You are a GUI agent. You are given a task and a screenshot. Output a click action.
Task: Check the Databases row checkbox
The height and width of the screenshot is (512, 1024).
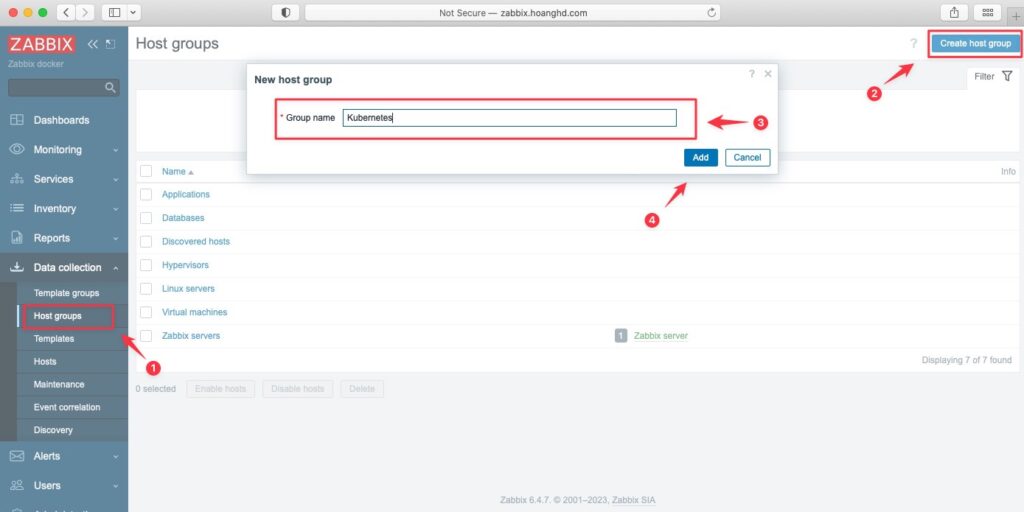(x=146, y=218)
